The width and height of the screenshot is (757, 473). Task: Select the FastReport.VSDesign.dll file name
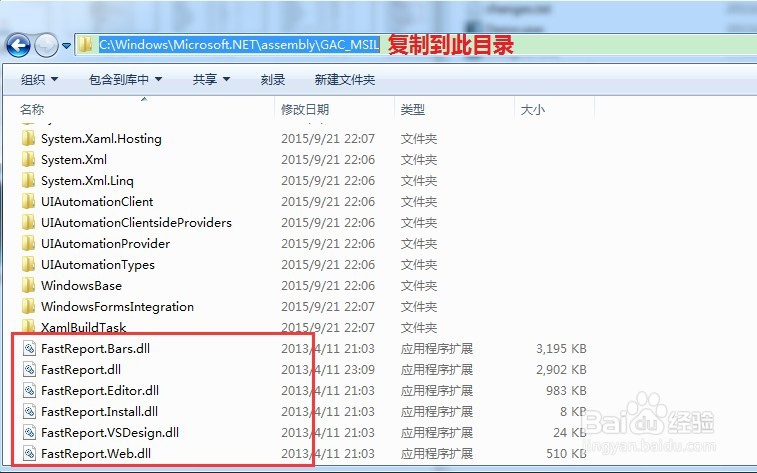(110, 432)
